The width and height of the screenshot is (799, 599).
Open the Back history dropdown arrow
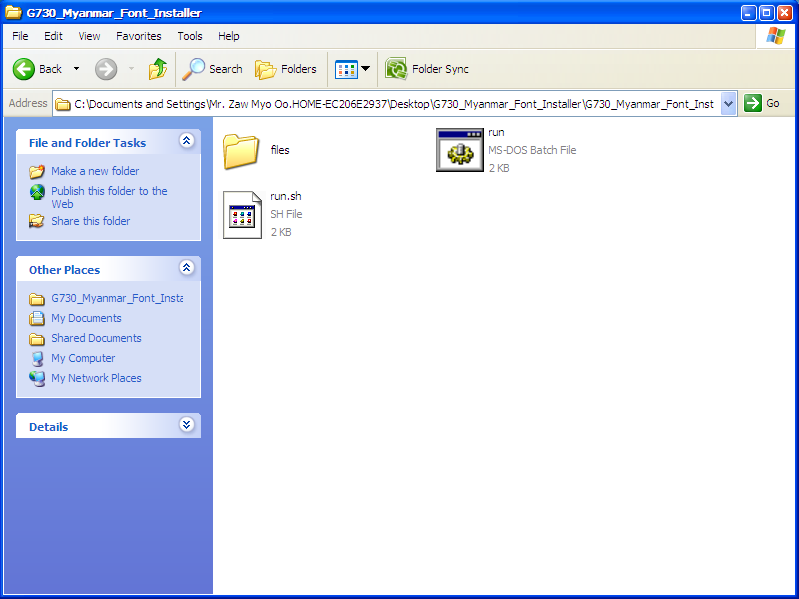(76, 69)
